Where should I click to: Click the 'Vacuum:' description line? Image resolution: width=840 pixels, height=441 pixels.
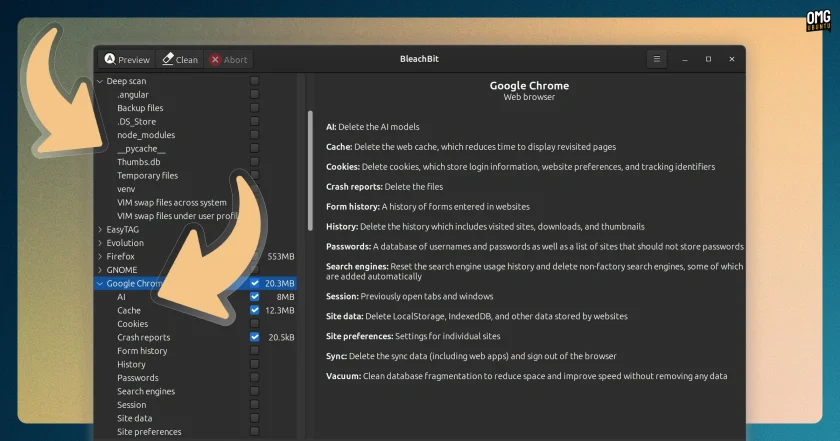[x=527, y=376]
